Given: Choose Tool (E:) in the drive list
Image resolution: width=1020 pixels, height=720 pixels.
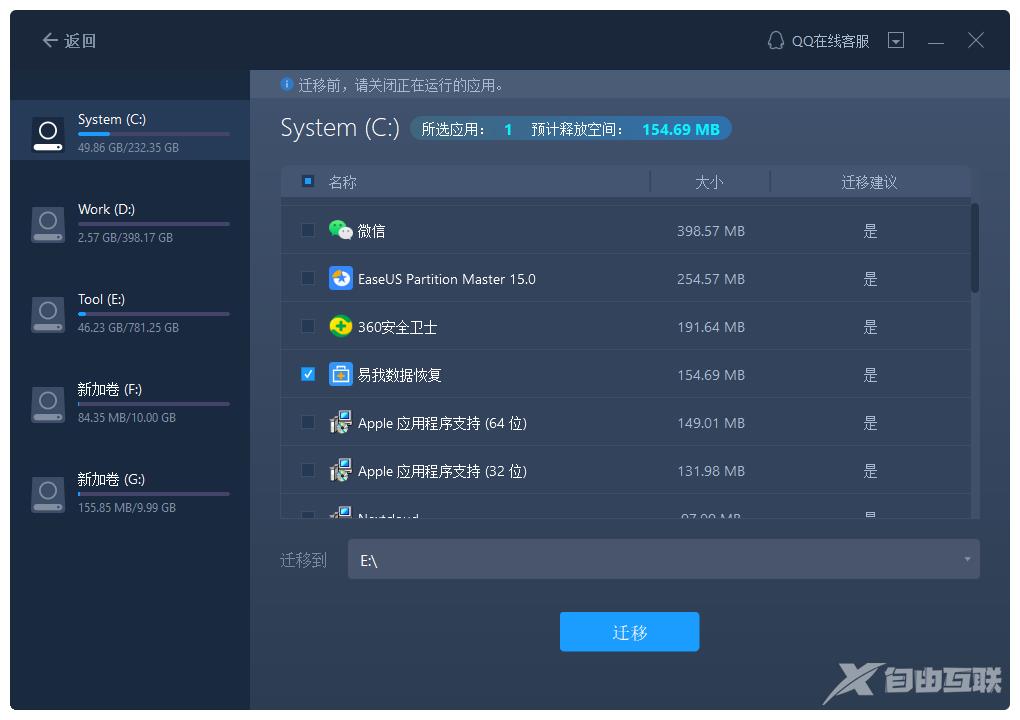Looking at the screenshot, I should 130,313.
